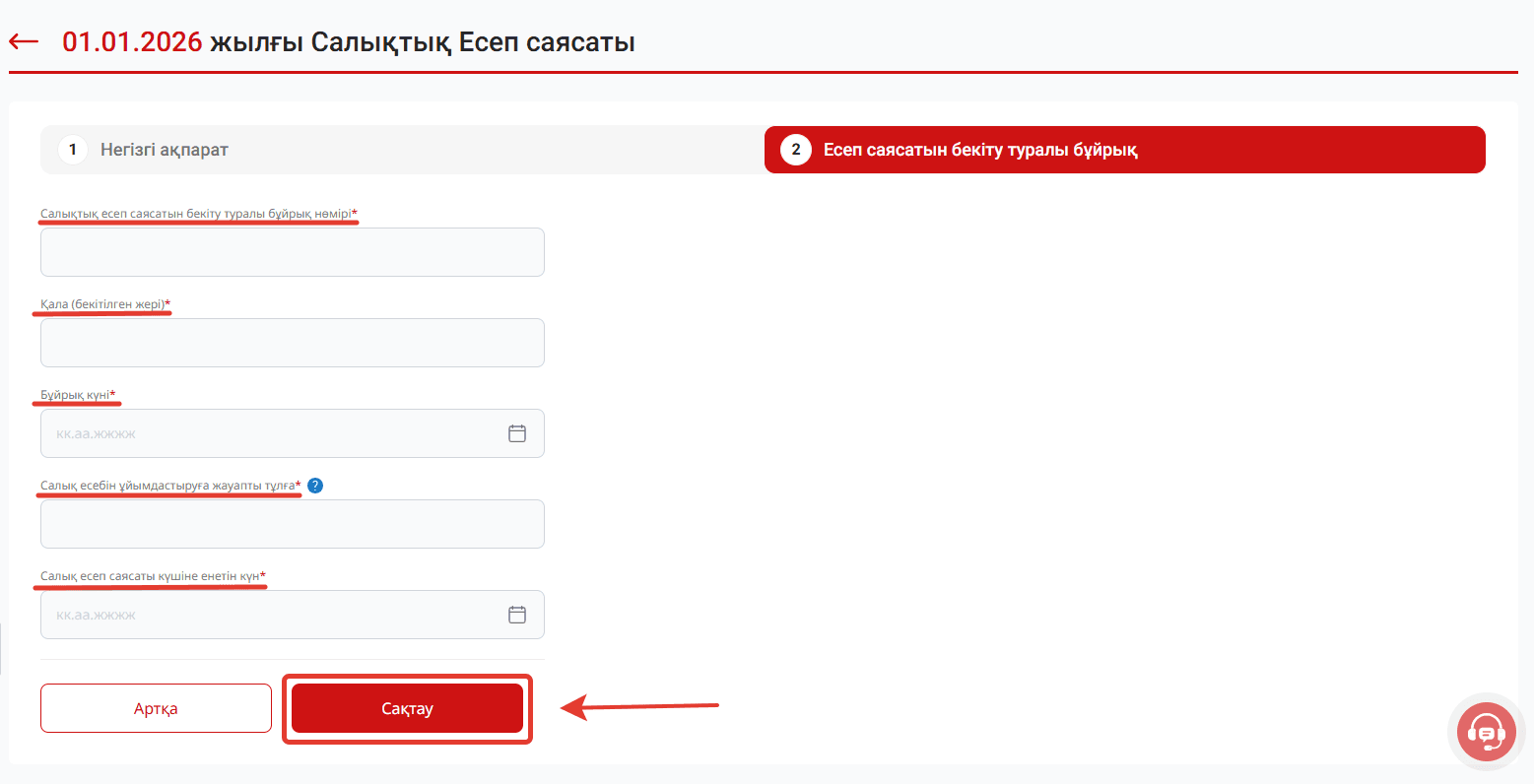This screenshot has width=1534, height=784.
Task: Click the blue question mark help icon
Action: 315,486
